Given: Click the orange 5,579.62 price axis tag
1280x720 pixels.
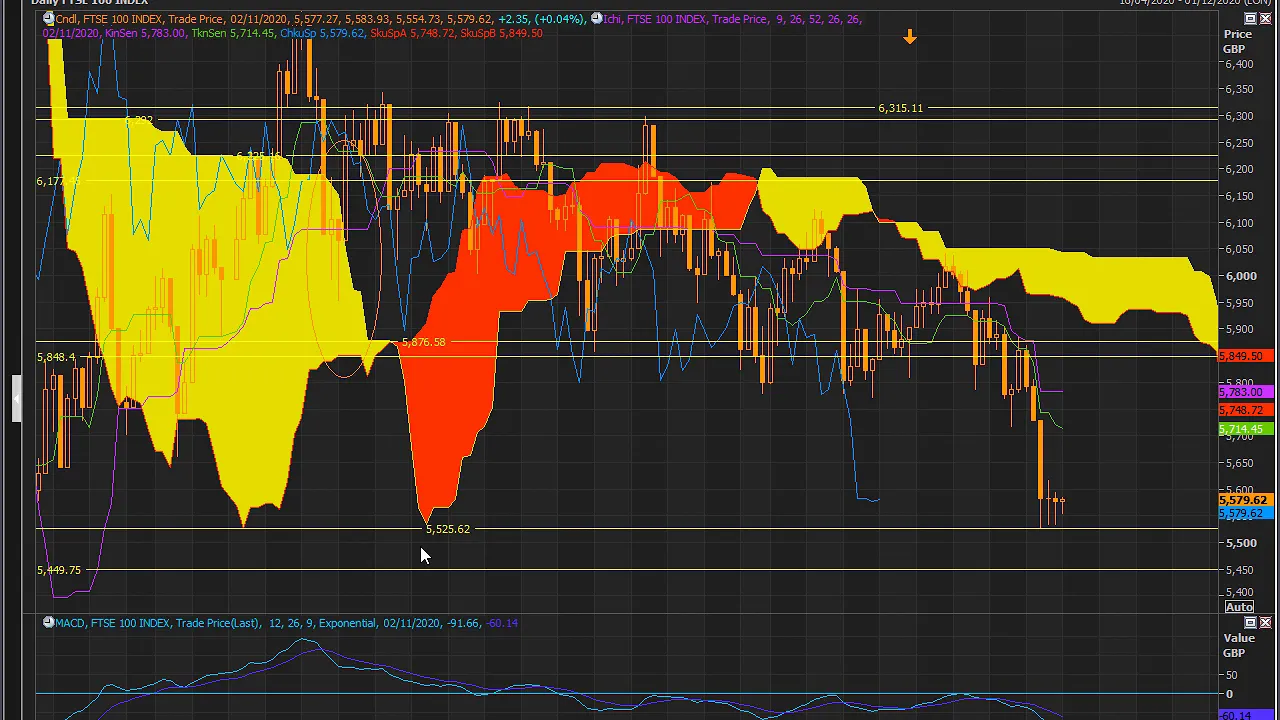Looking at the screenshot, I should pos(1244,500).
